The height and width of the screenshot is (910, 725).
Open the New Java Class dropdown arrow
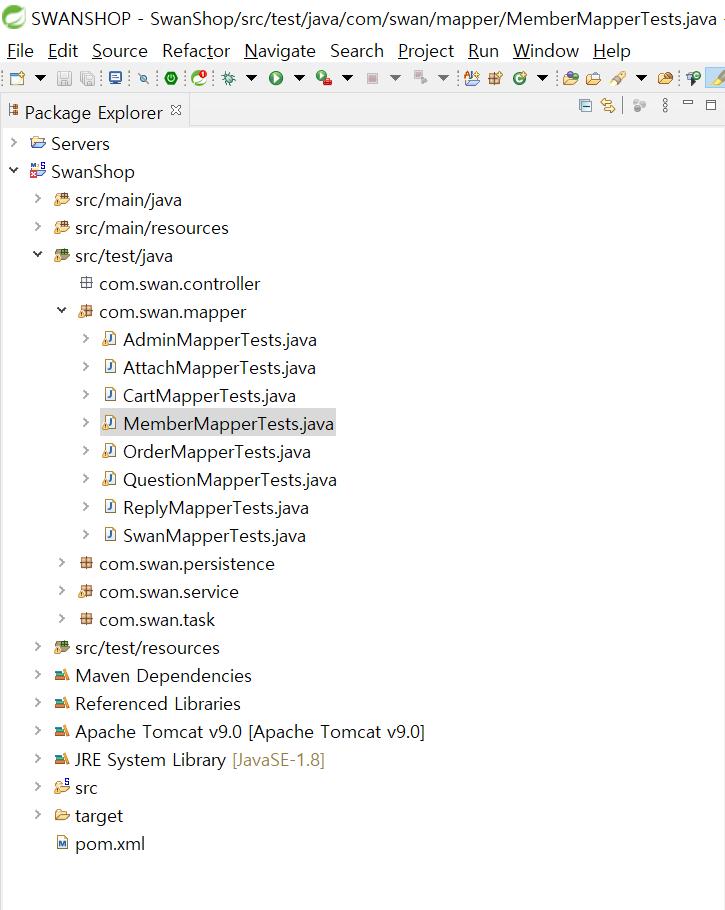(x=542, y=78)
